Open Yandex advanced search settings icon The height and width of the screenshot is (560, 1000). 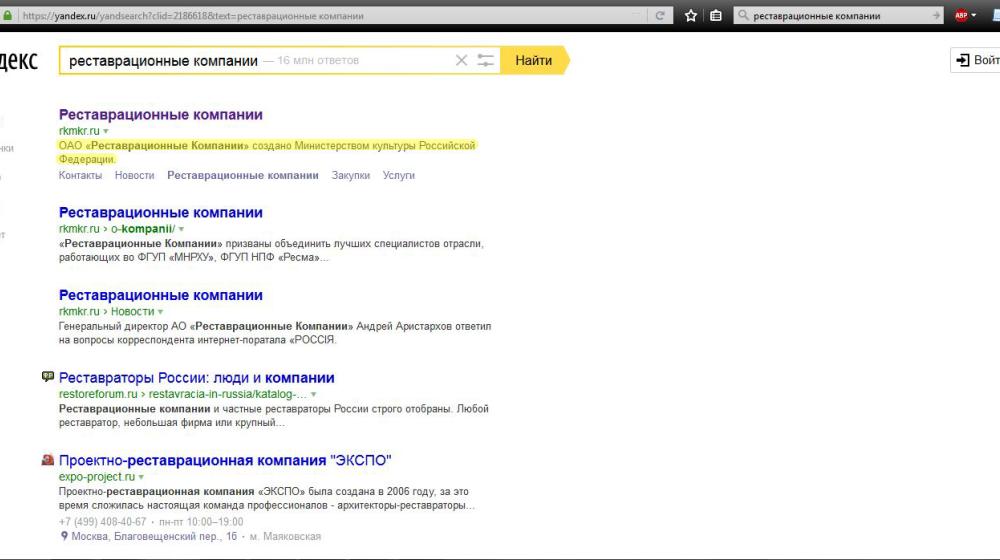tap(485, 61)
